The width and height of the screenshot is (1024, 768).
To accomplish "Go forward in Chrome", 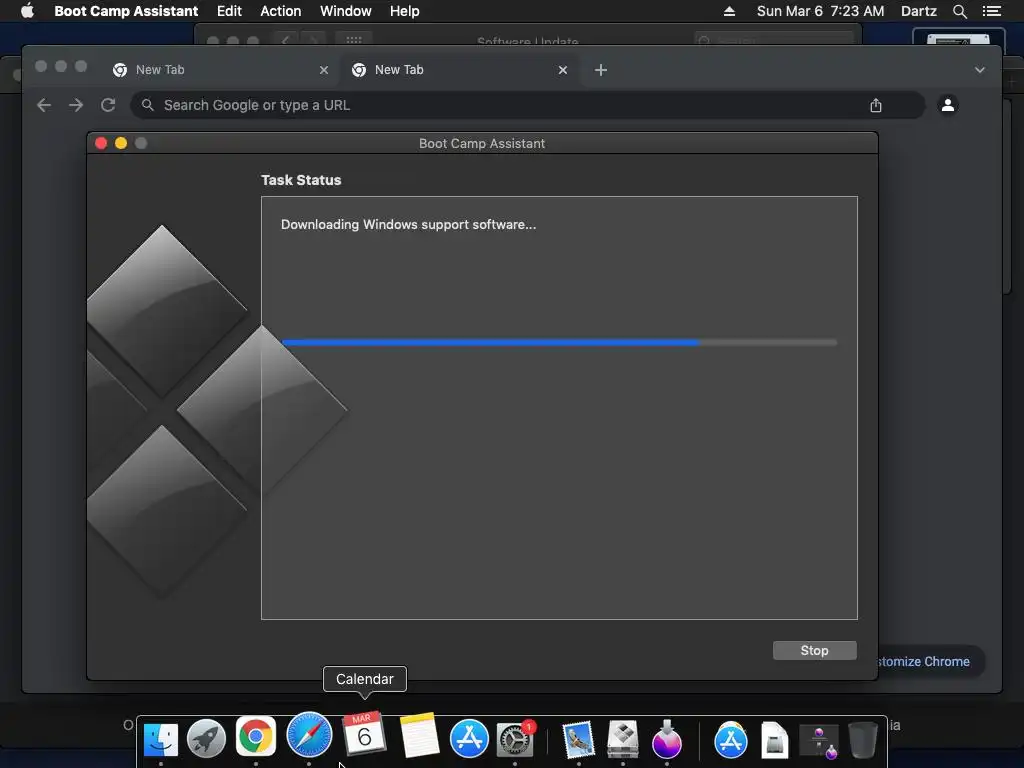I will pos(76,105).
